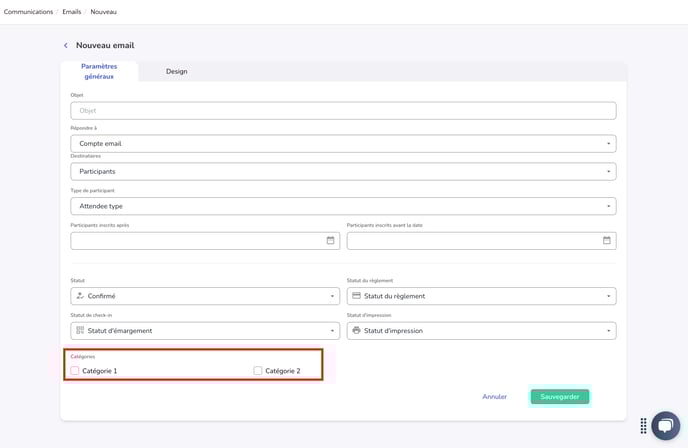Image resolution: width=688 pixels, height=448 pixels.
Task: Focus the Participants inscrits avant la date field
Action: click(481, 241)
